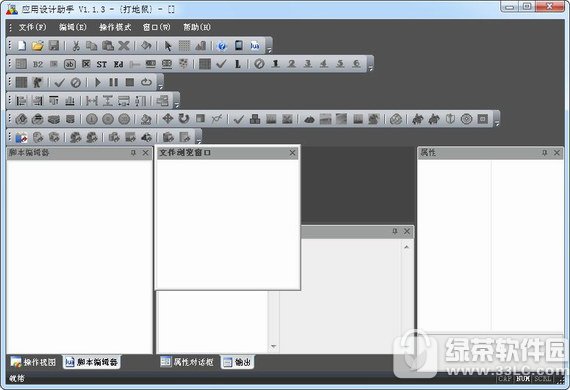The height and width of the screenshot is (390, 570).
Task: Expand the fifth toolbar overflow arrow
Action: [x=497, y=123]
